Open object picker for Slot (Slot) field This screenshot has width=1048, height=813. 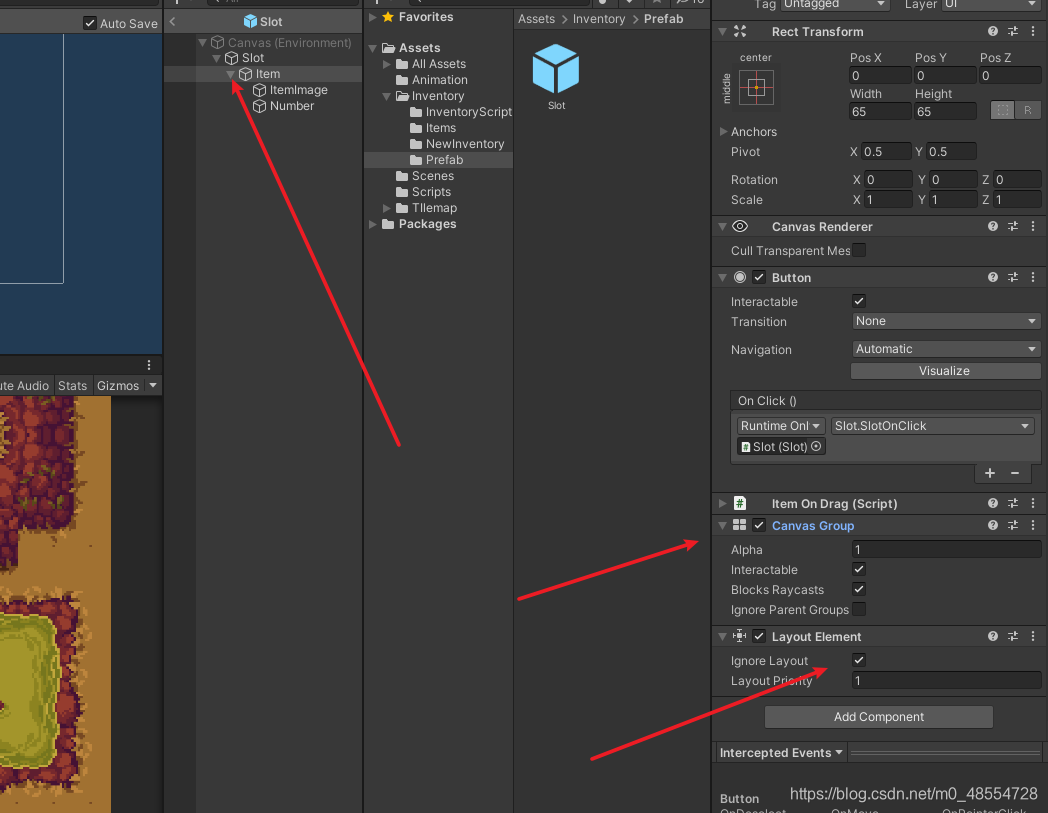click(x=816, y=447)
